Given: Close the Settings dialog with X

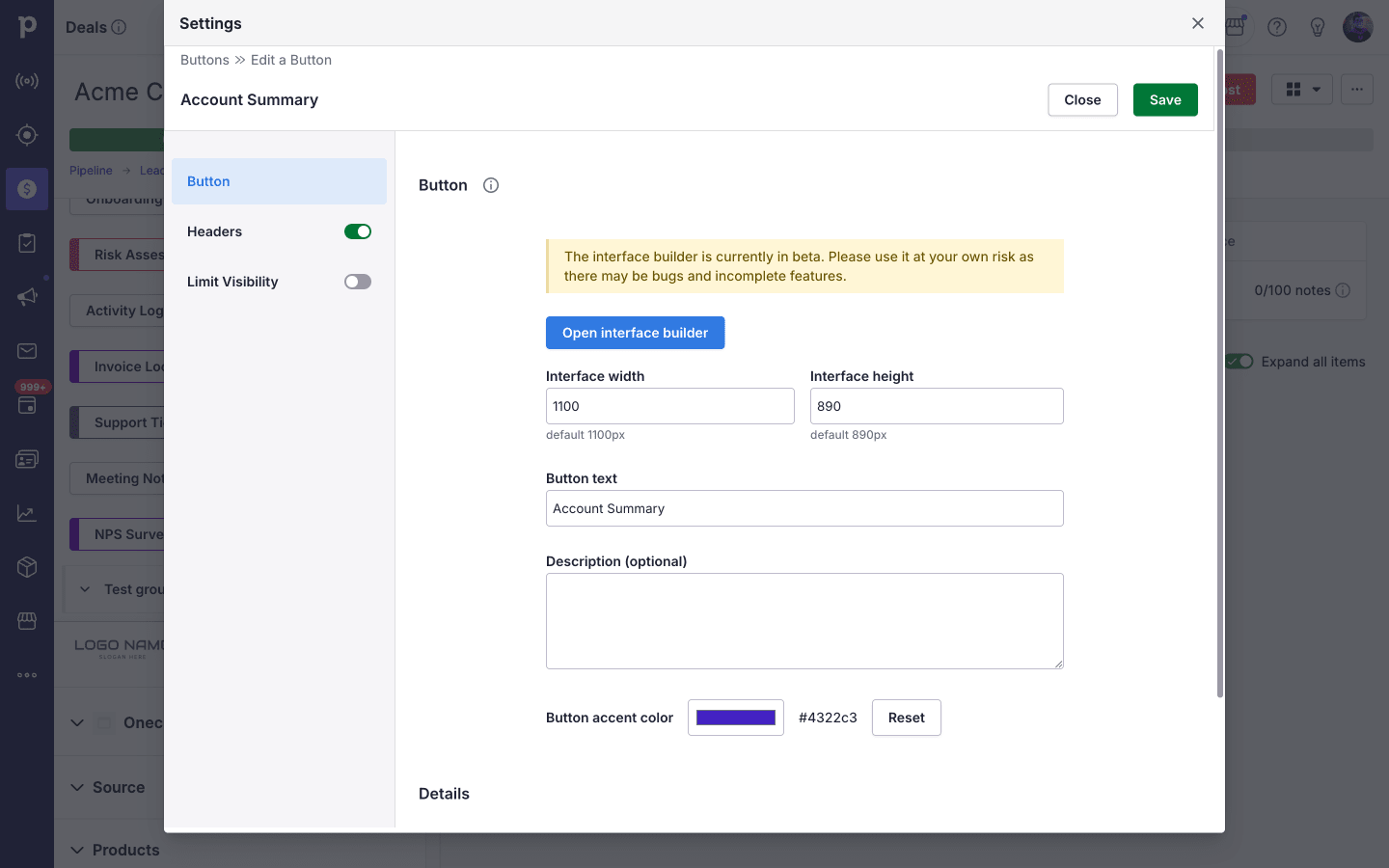Looking at the screenshot, I should click(x=1198, y=23).
